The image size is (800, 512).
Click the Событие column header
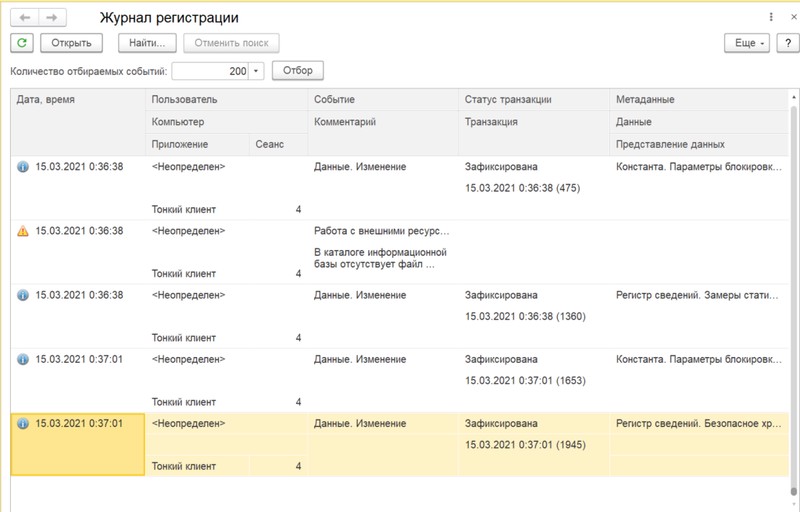tap(383, 100)
